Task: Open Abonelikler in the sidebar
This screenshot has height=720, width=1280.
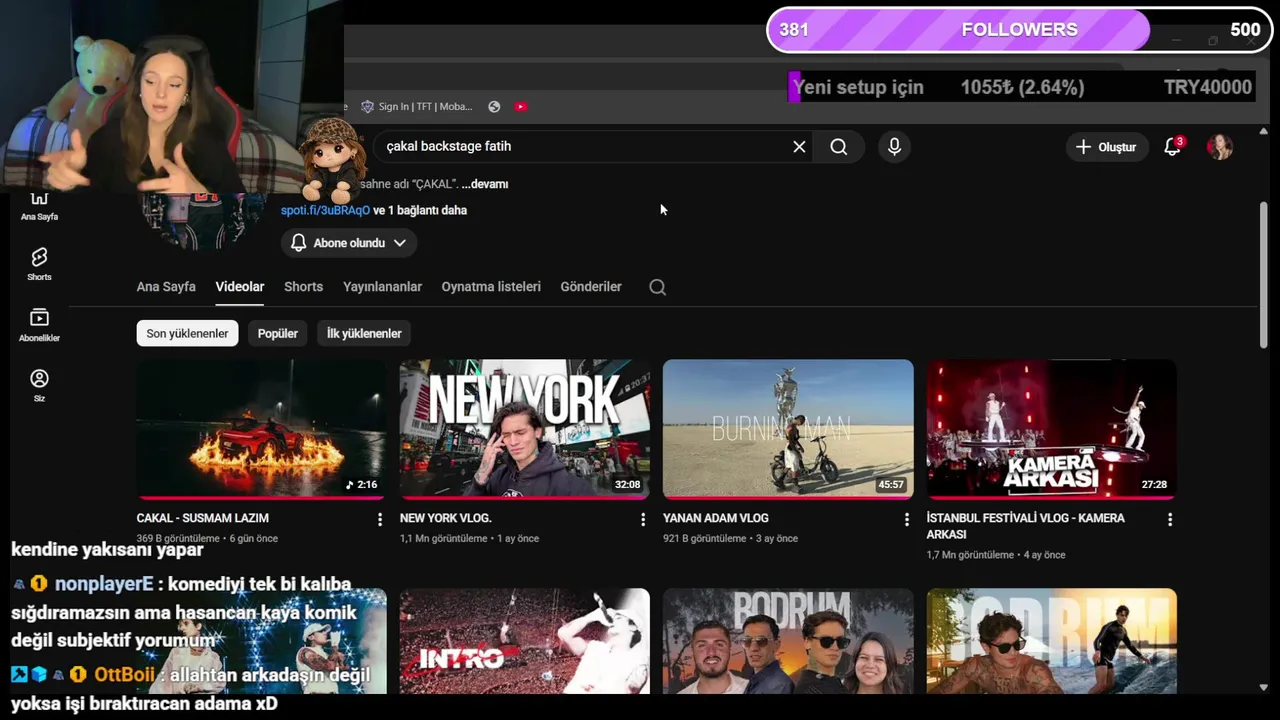Action: pos(39,325)
